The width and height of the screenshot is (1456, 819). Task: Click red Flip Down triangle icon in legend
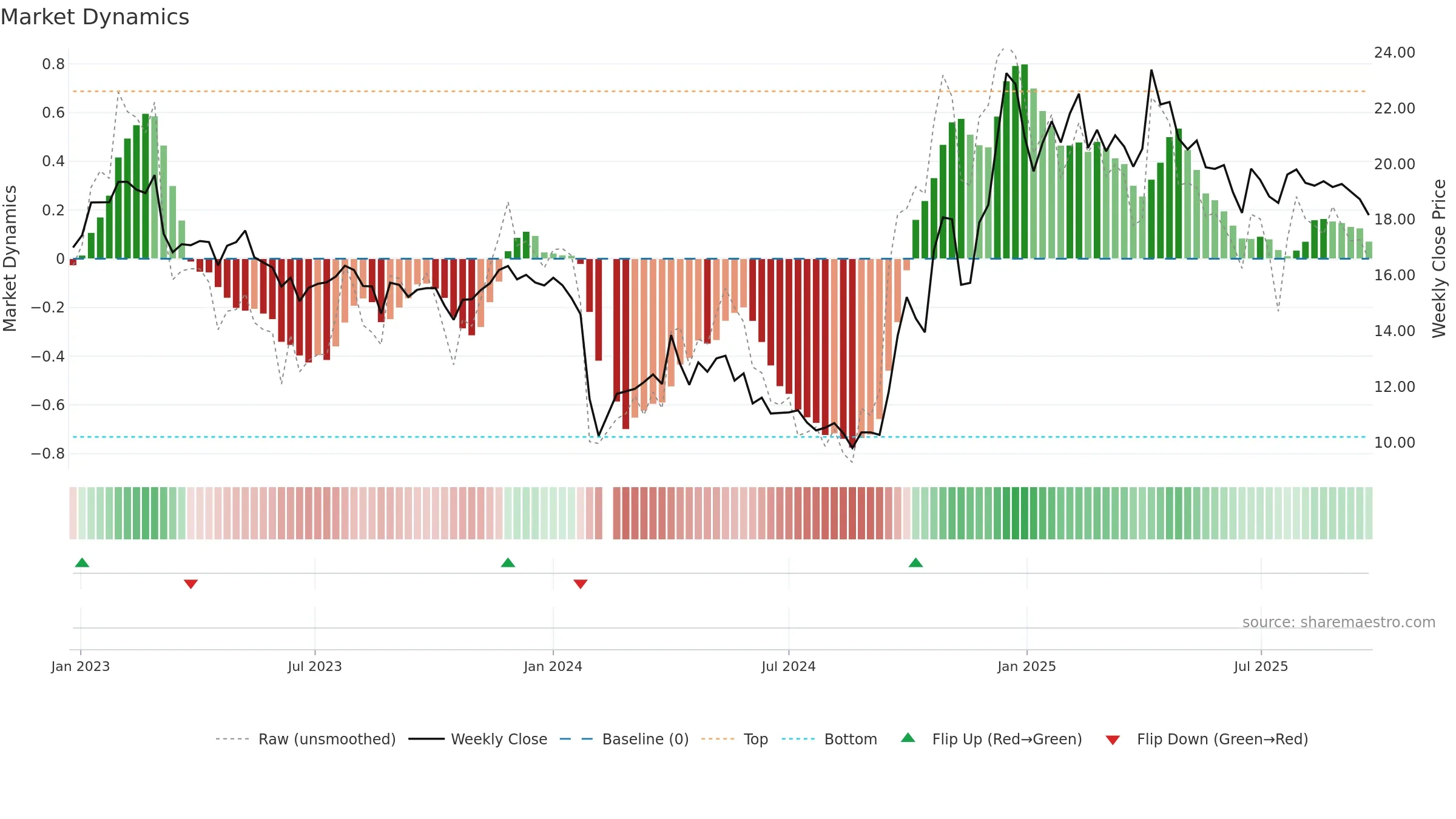1113,740
